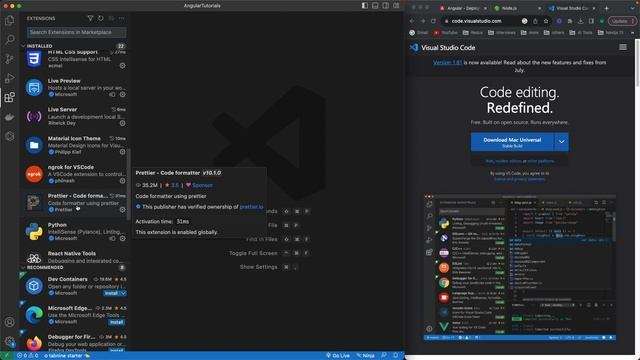Open the Redux bookmarks folder
The height and width of the screenshot is (360, 640).
(x=473, y=33)
